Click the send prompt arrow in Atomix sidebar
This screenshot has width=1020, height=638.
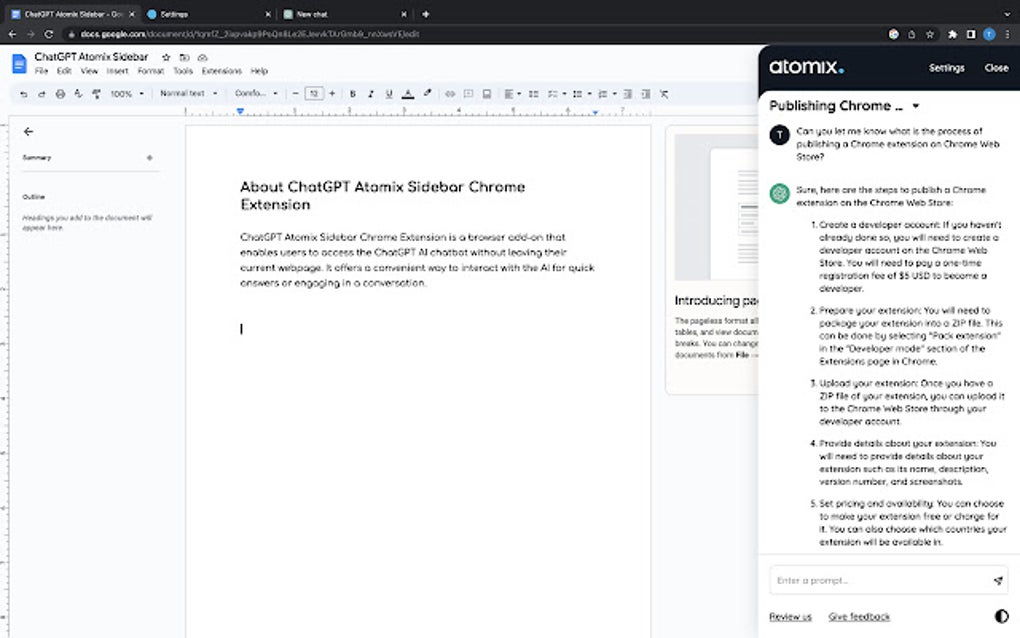[x=996, y=580]
